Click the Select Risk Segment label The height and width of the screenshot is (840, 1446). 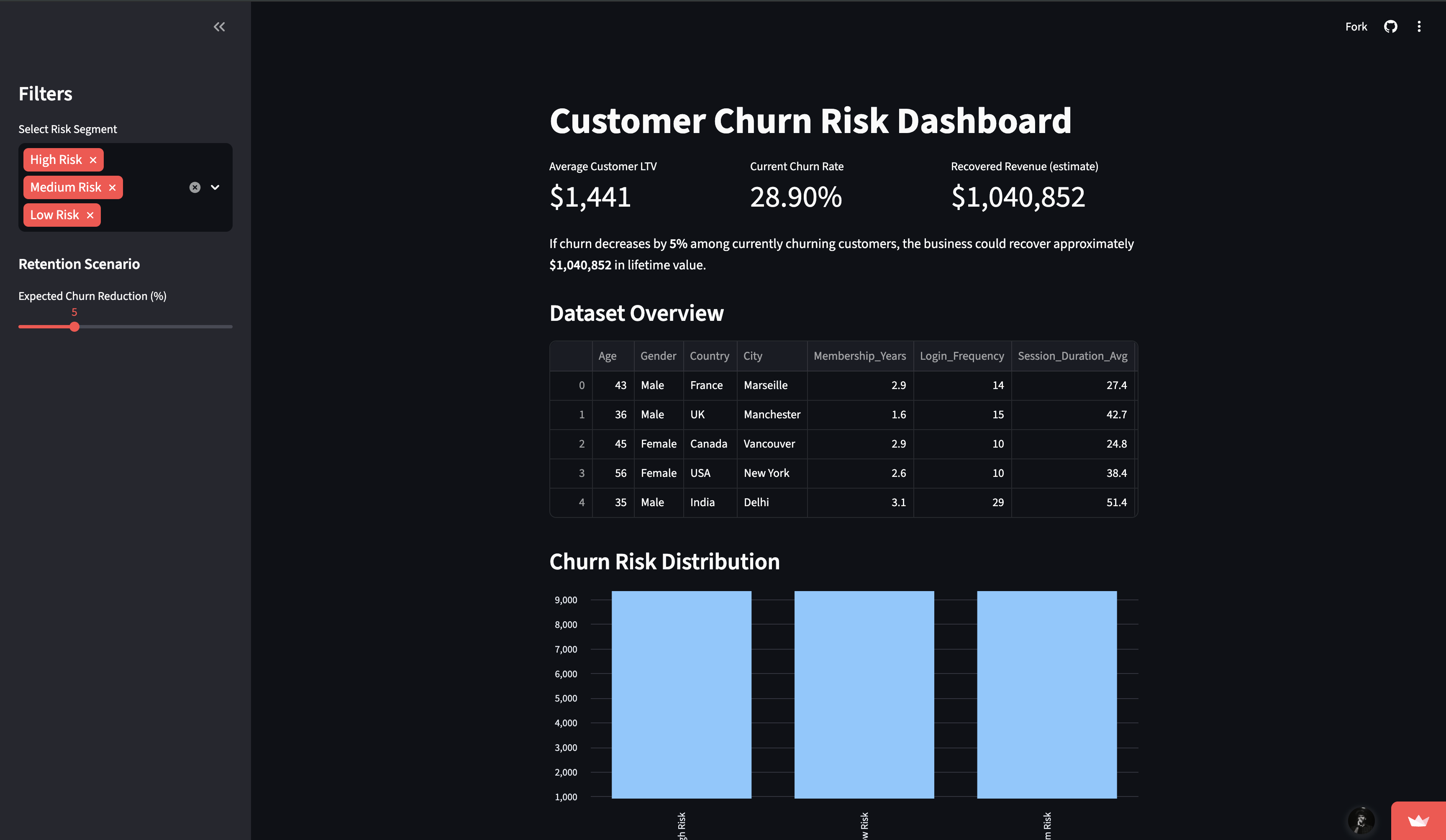68,129
